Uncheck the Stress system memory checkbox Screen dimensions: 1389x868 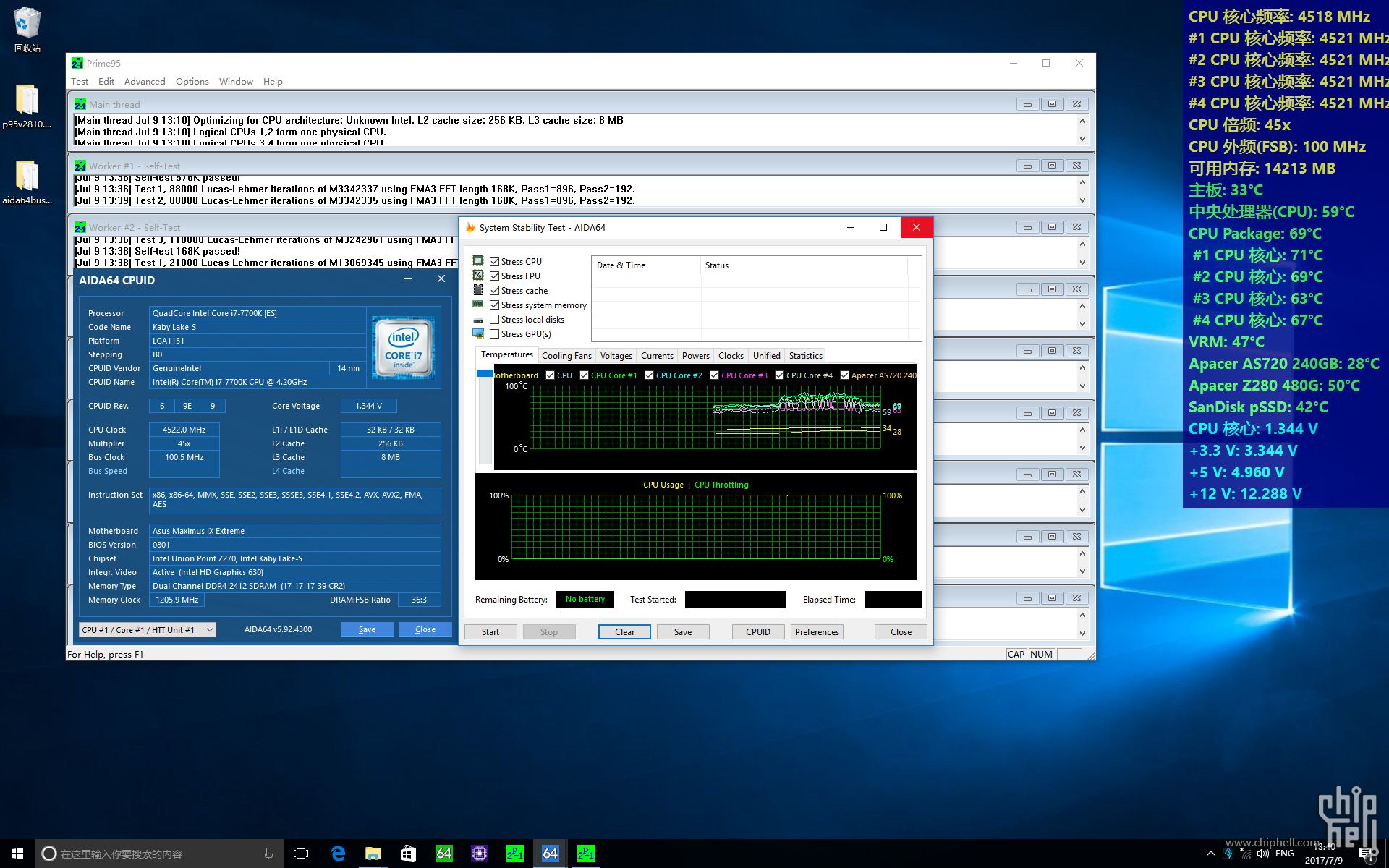495,305
